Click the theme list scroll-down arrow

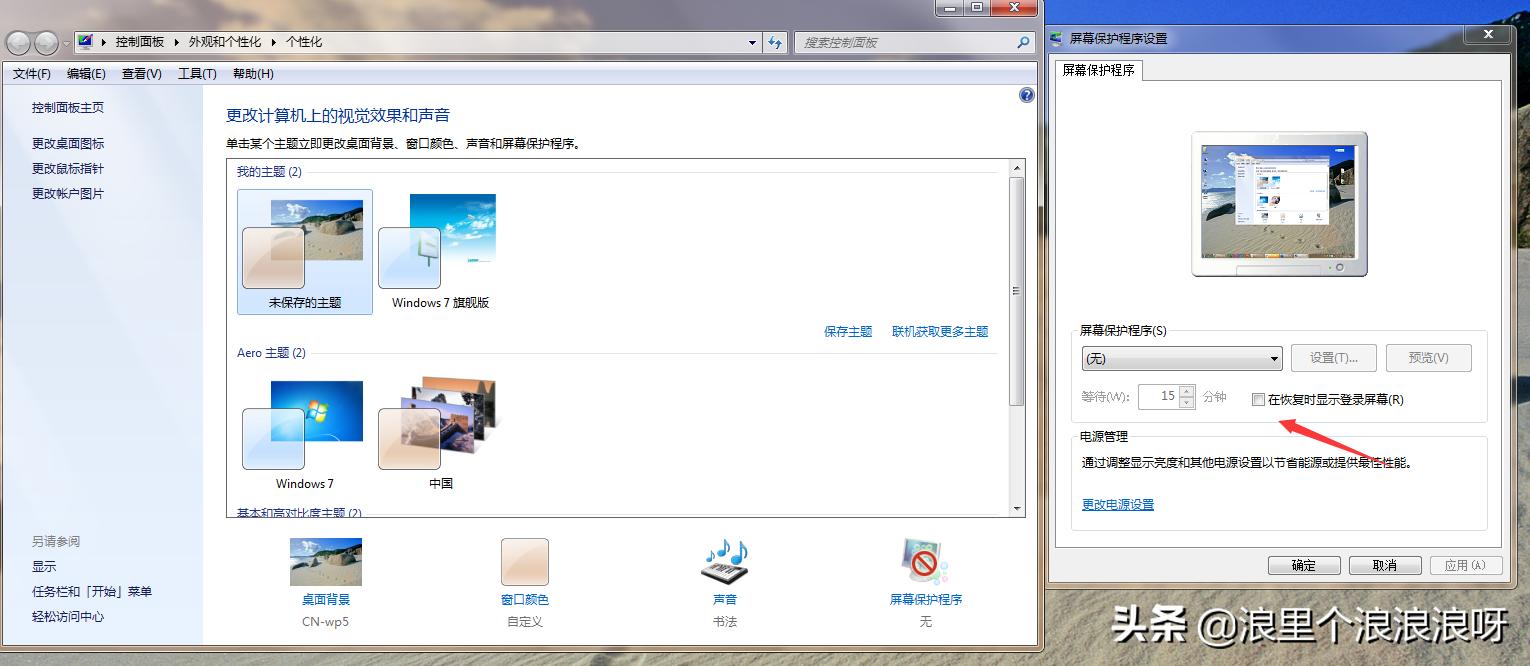pos(1017,508)
